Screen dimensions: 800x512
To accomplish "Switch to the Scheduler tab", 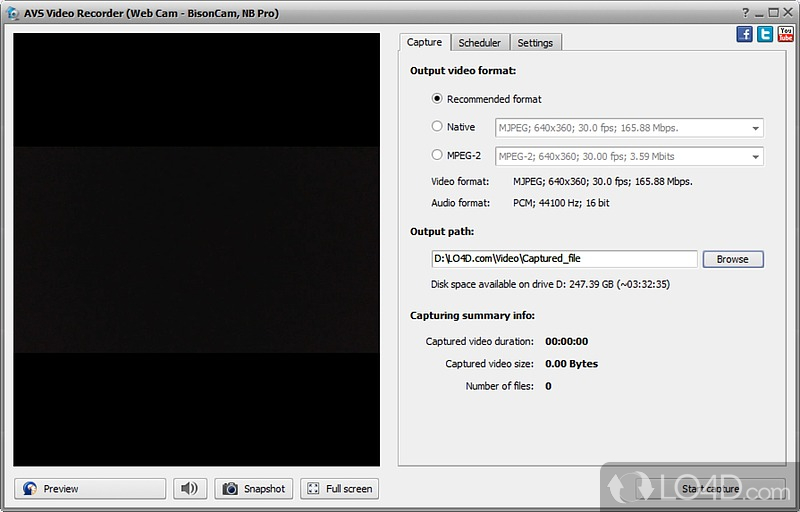I will 480,43.
